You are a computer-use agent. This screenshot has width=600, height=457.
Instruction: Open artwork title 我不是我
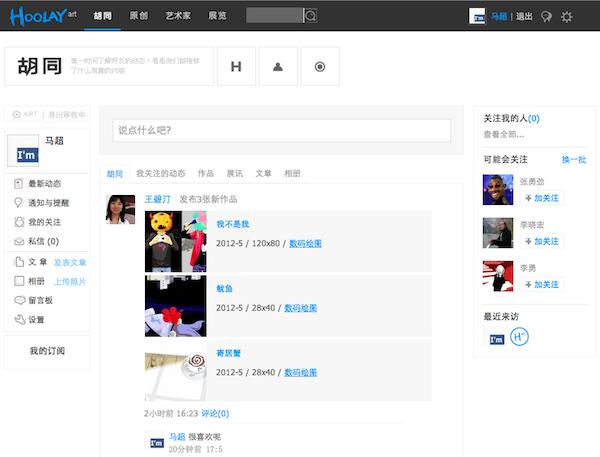[x=233, y=224]
